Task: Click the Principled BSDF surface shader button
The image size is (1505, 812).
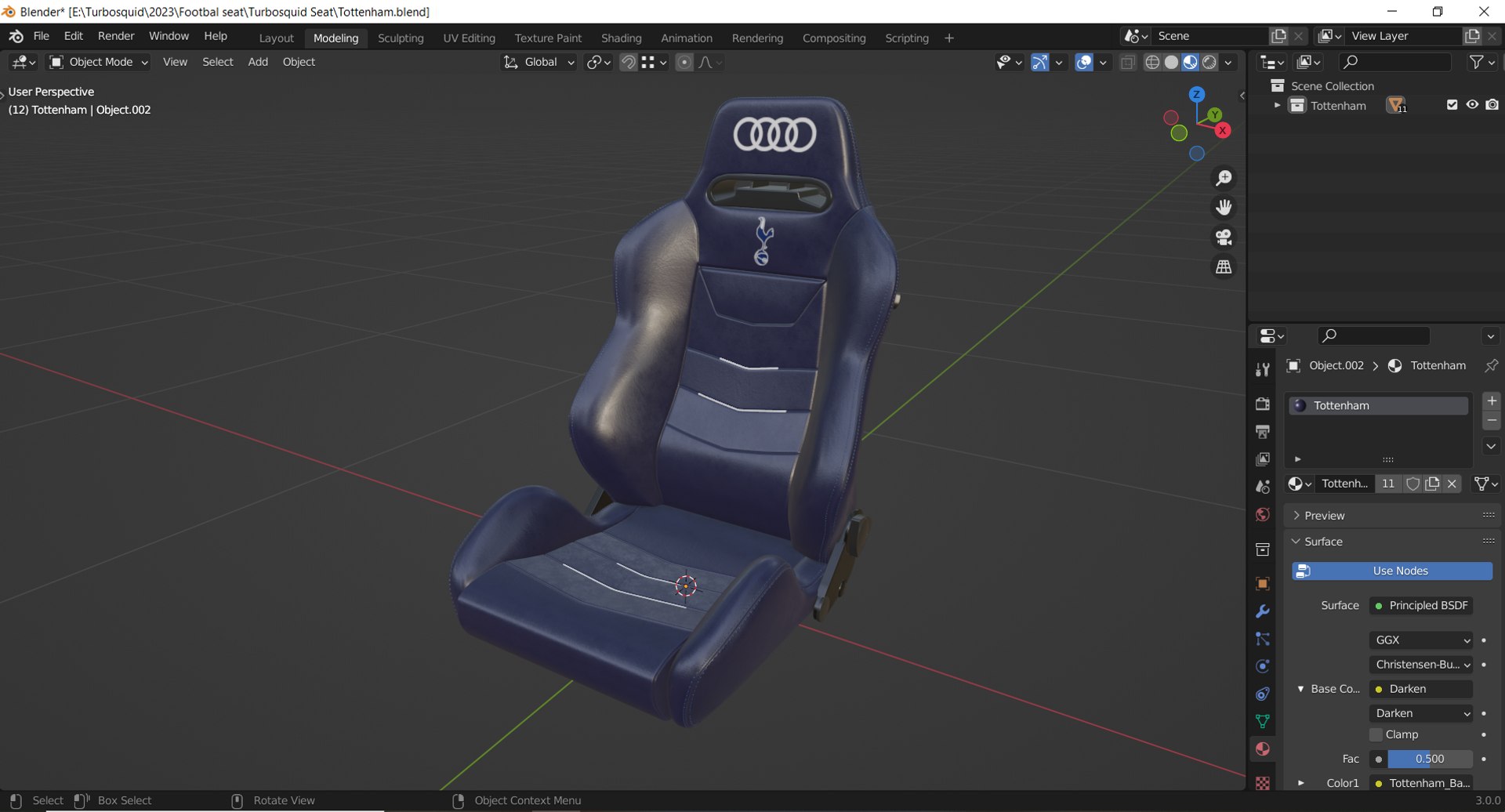Action: click(1421, 606)
